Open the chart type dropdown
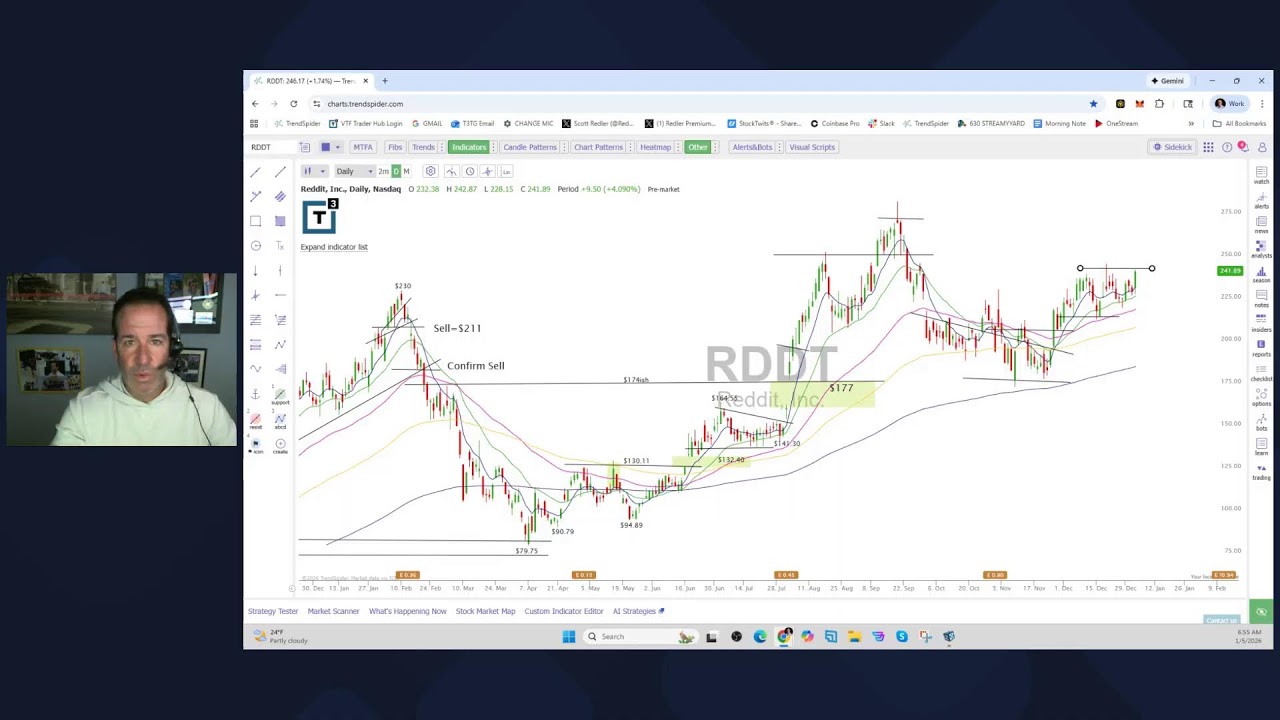The width and height of the screenshot is (1280, 720). (x=315, y=171)
